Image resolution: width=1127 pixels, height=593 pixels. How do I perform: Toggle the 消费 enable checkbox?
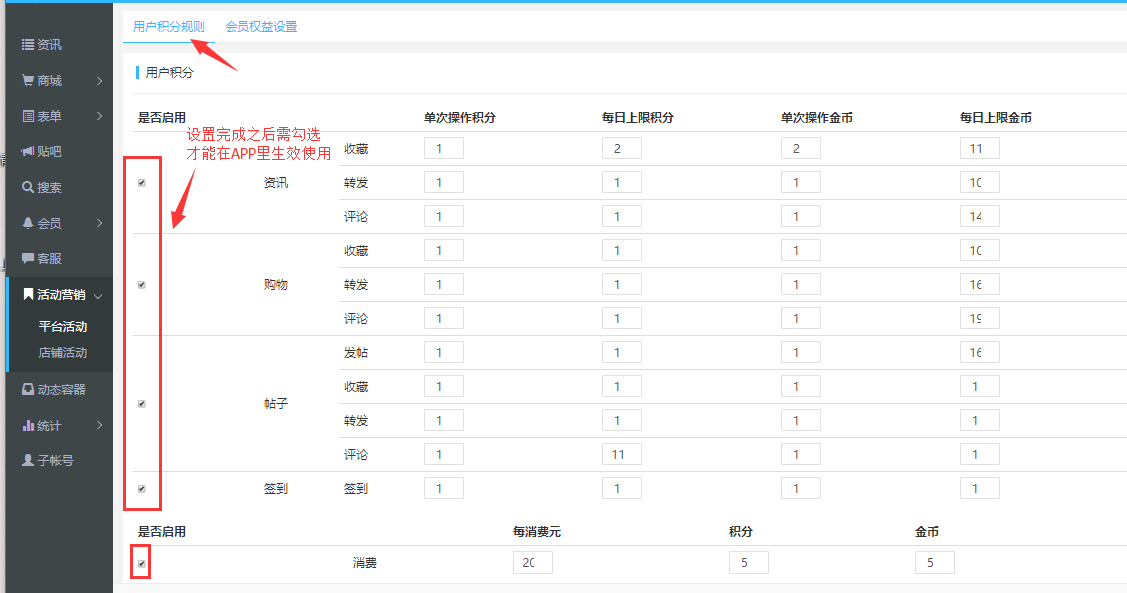[x=142, y=564]
